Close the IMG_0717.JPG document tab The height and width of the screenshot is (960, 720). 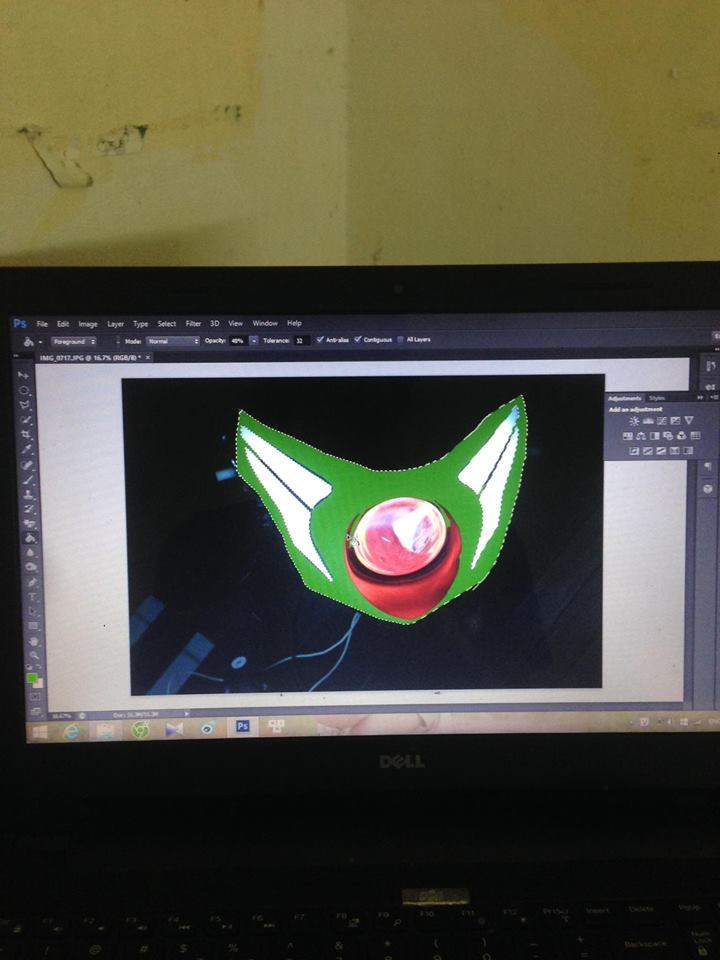pos(148,357)
